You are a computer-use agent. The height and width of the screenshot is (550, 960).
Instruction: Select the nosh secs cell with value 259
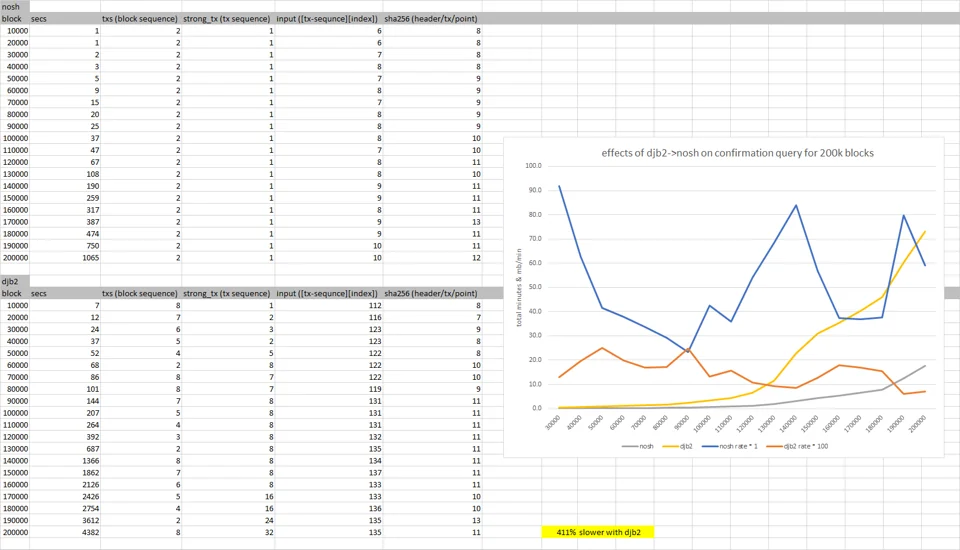pyautogui.click(x=65, y=198)
